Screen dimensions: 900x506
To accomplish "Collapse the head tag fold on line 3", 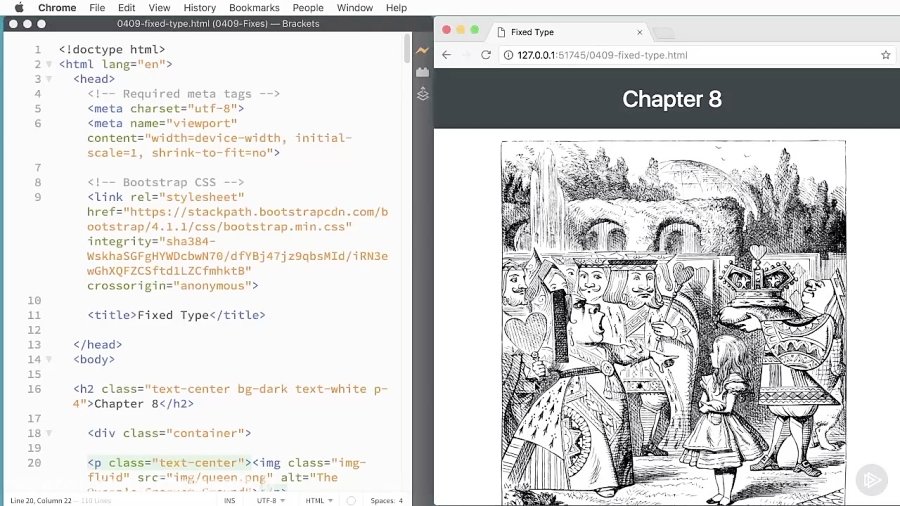I will click(x=49, y=79).
